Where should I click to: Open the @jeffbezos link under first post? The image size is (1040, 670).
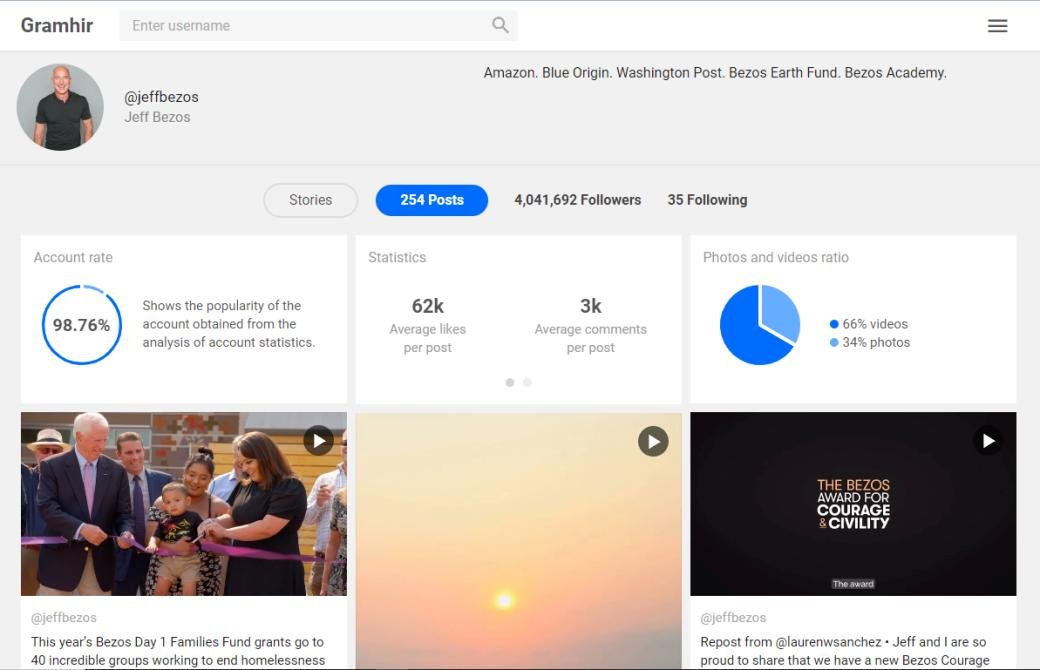[x=64, y=618]
